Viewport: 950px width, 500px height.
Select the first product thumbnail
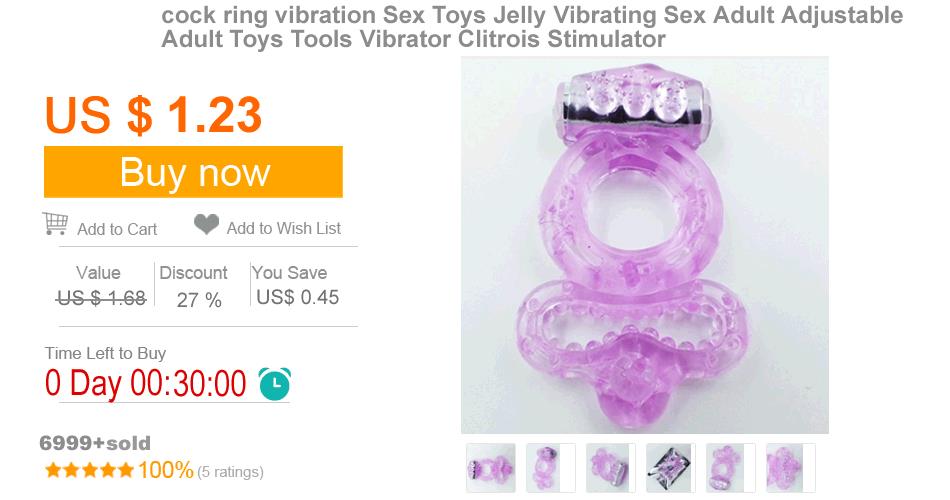491,468
